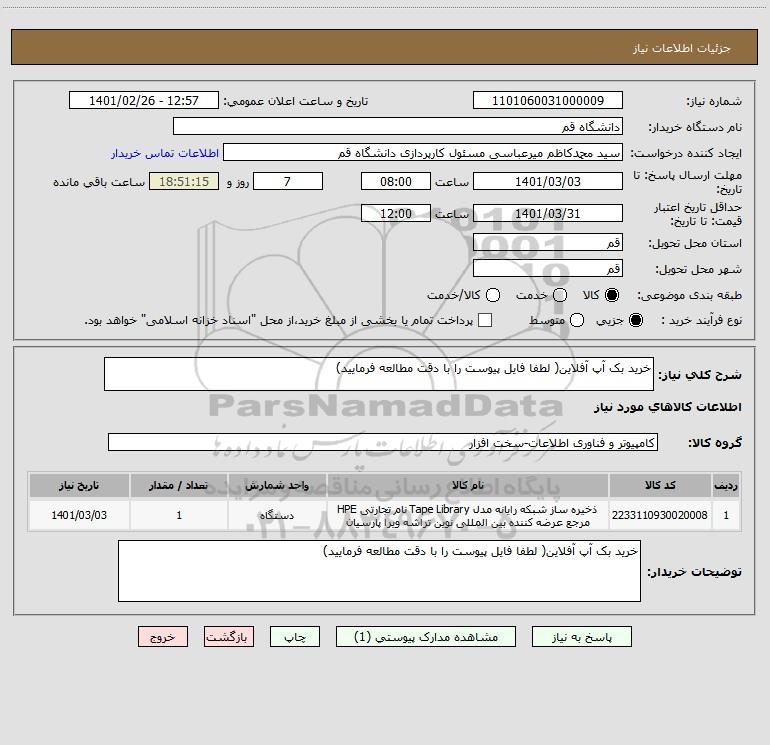
Task: Click the ردیف column header
Action: pos(726,485)
